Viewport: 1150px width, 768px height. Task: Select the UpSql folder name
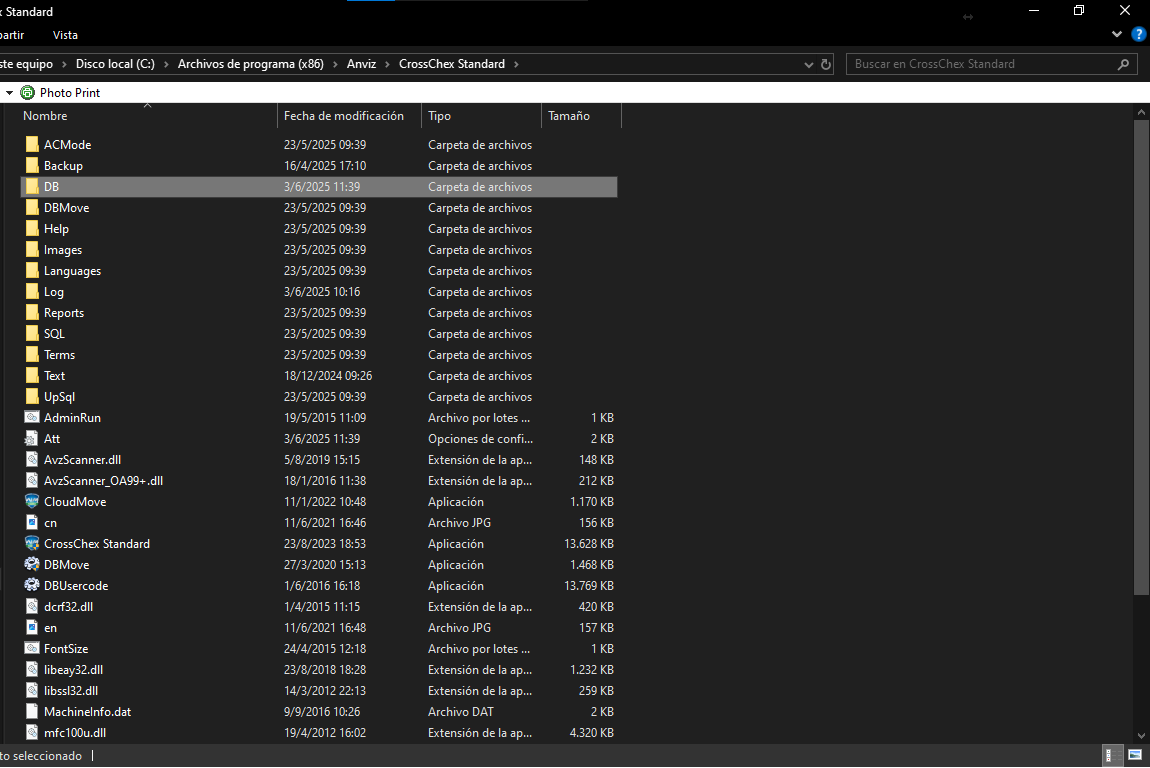coord(59,397)
